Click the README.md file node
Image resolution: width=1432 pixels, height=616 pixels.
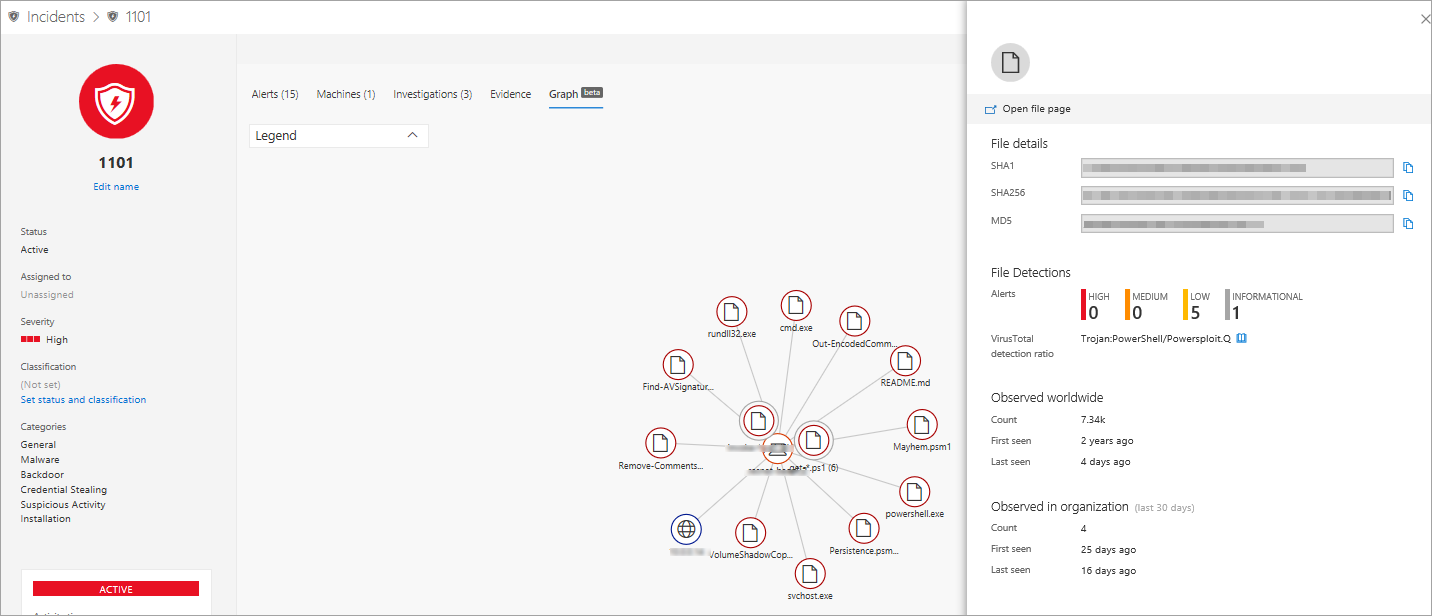pyautogui.click(x=905, y=361)
